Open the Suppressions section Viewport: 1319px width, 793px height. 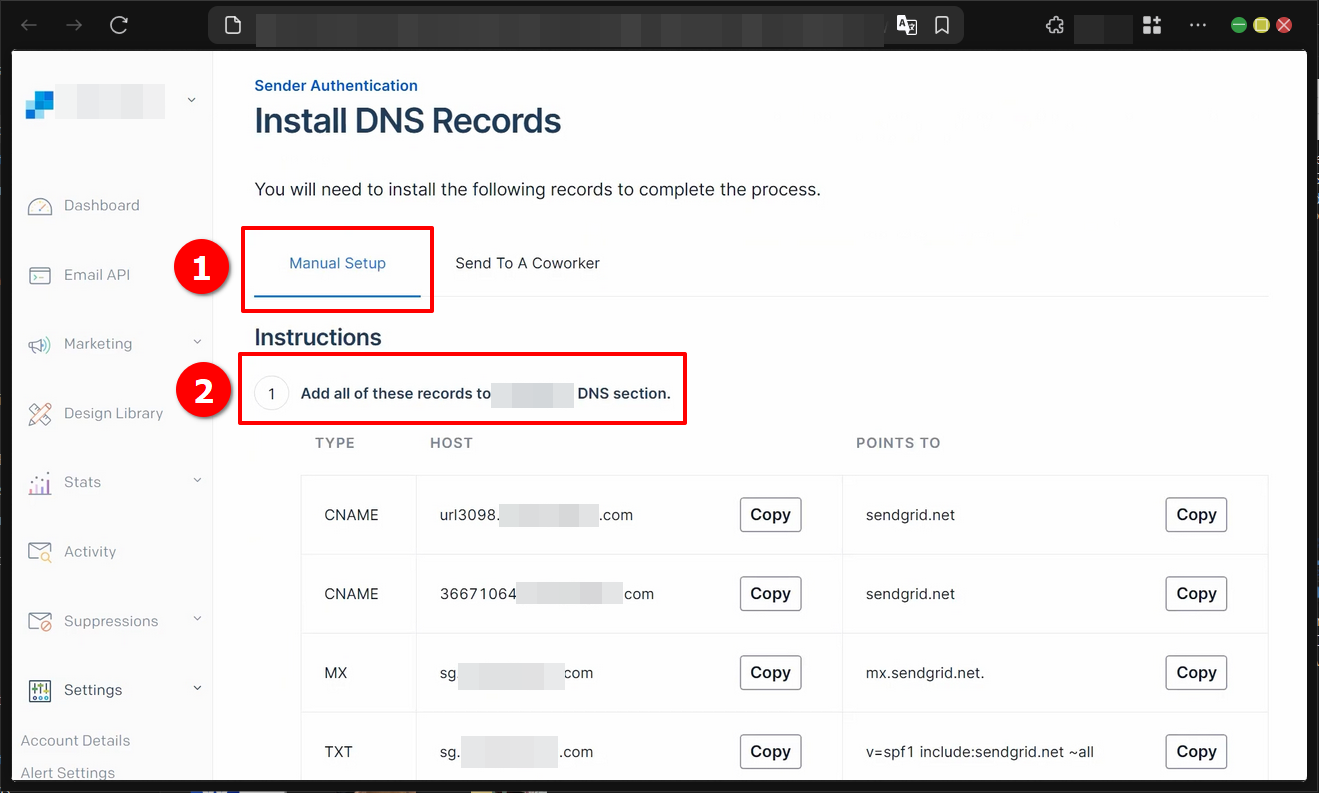(110, 620)
